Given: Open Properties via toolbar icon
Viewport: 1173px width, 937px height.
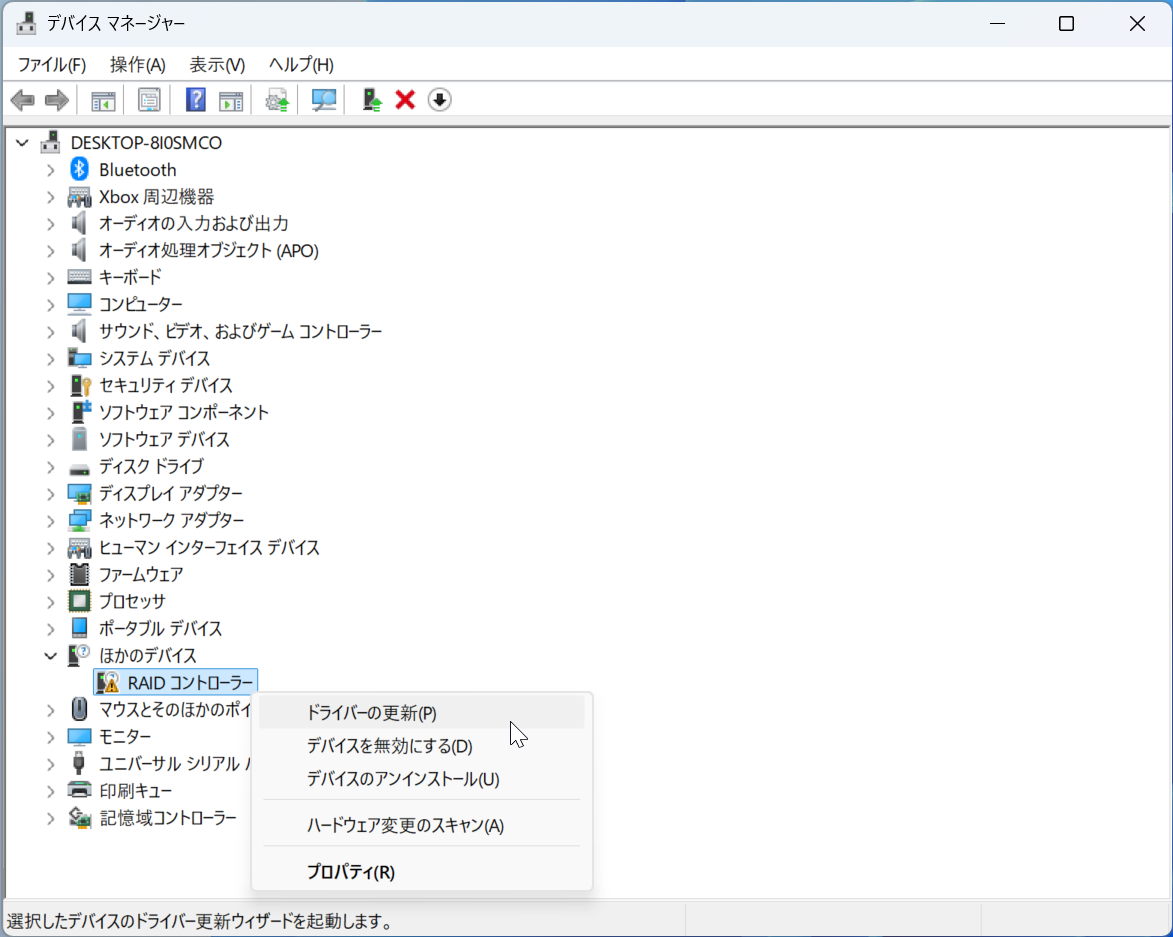Looking at the screenshot, I should pyautogui.click(x=149, y=99).
